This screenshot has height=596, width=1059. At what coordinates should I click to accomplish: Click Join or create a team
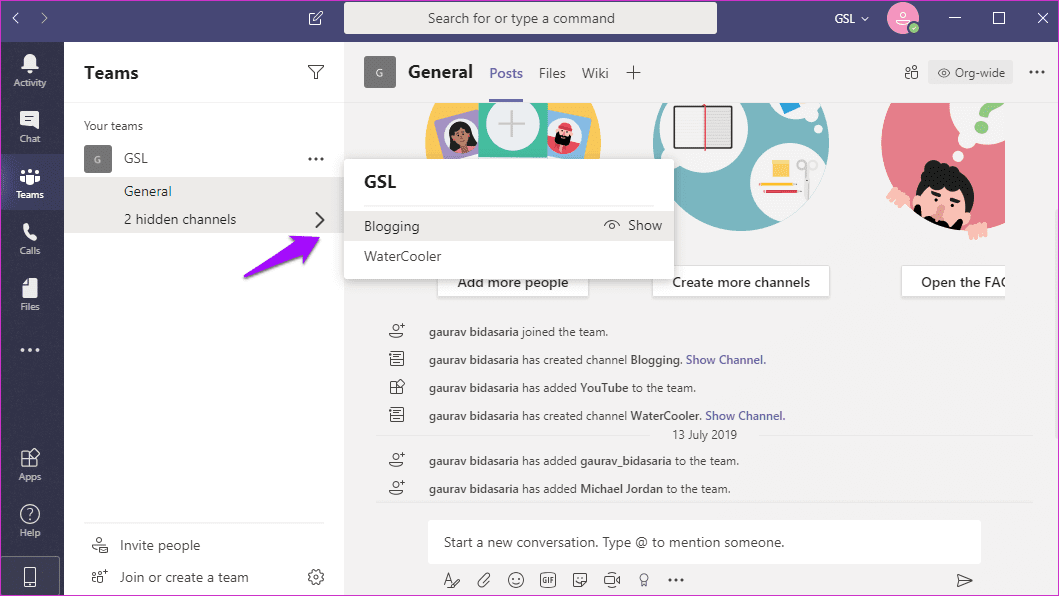click(170, 577)
